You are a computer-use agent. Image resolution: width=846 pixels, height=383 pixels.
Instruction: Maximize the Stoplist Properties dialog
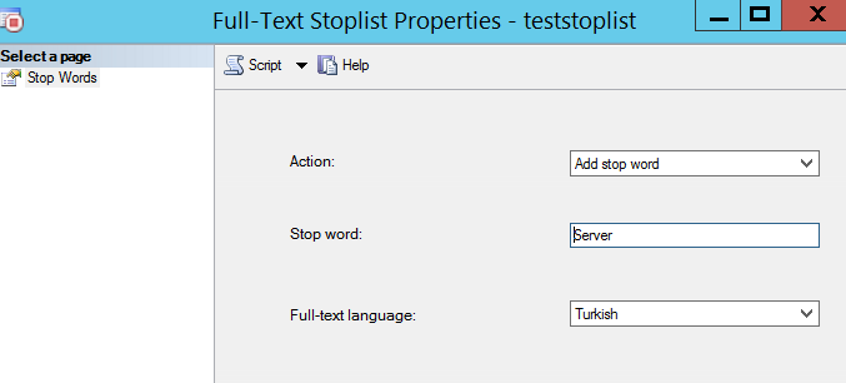coord(760,15)
